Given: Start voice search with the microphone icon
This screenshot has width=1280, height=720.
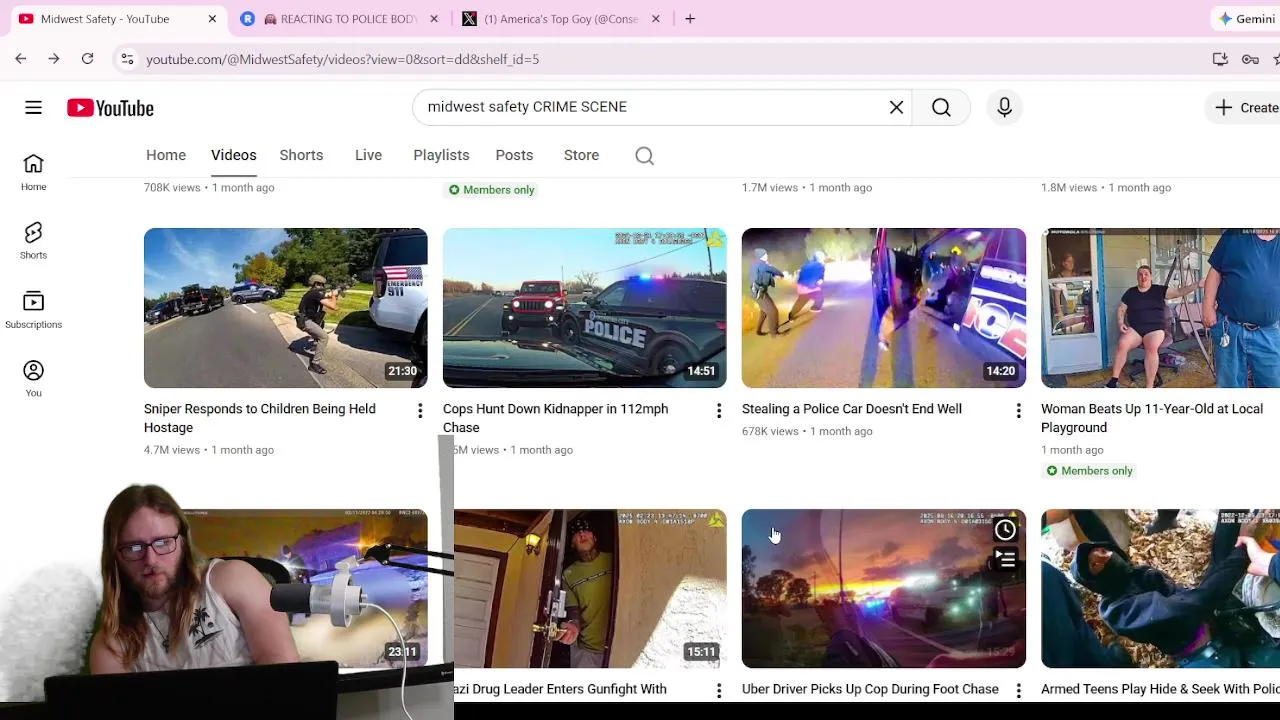Looking at the screenshot, I should tap(1005, 107).
